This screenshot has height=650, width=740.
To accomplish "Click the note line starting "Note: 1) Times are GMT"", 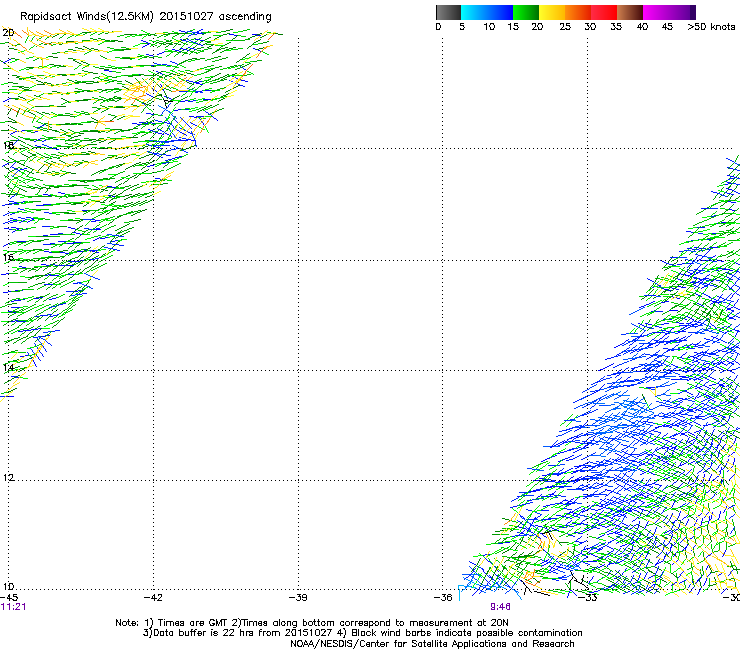I will coord(312,623).
